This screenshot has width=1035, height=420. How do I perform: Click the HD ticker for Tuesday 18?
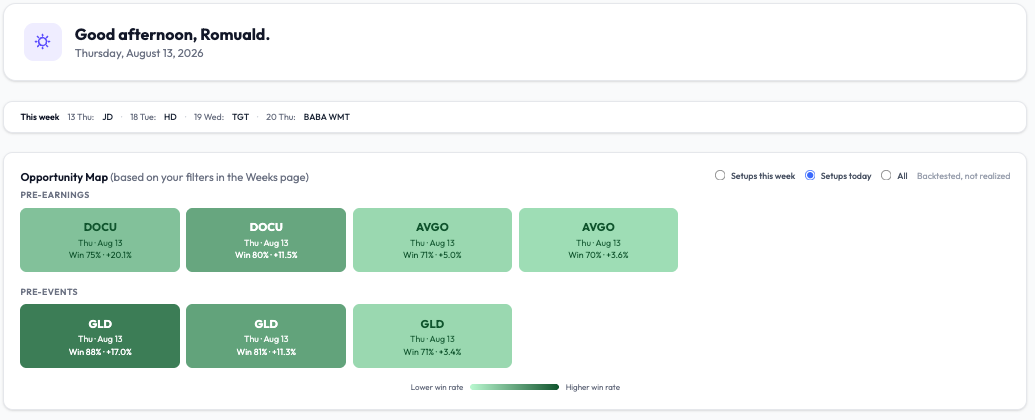tap(170, 117)
